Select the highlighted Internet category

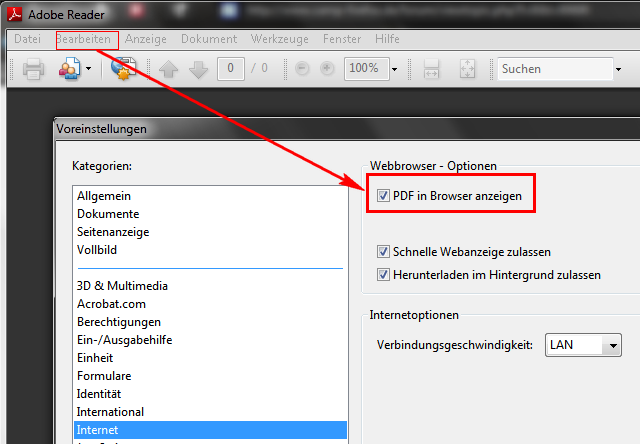pos(210,430)
